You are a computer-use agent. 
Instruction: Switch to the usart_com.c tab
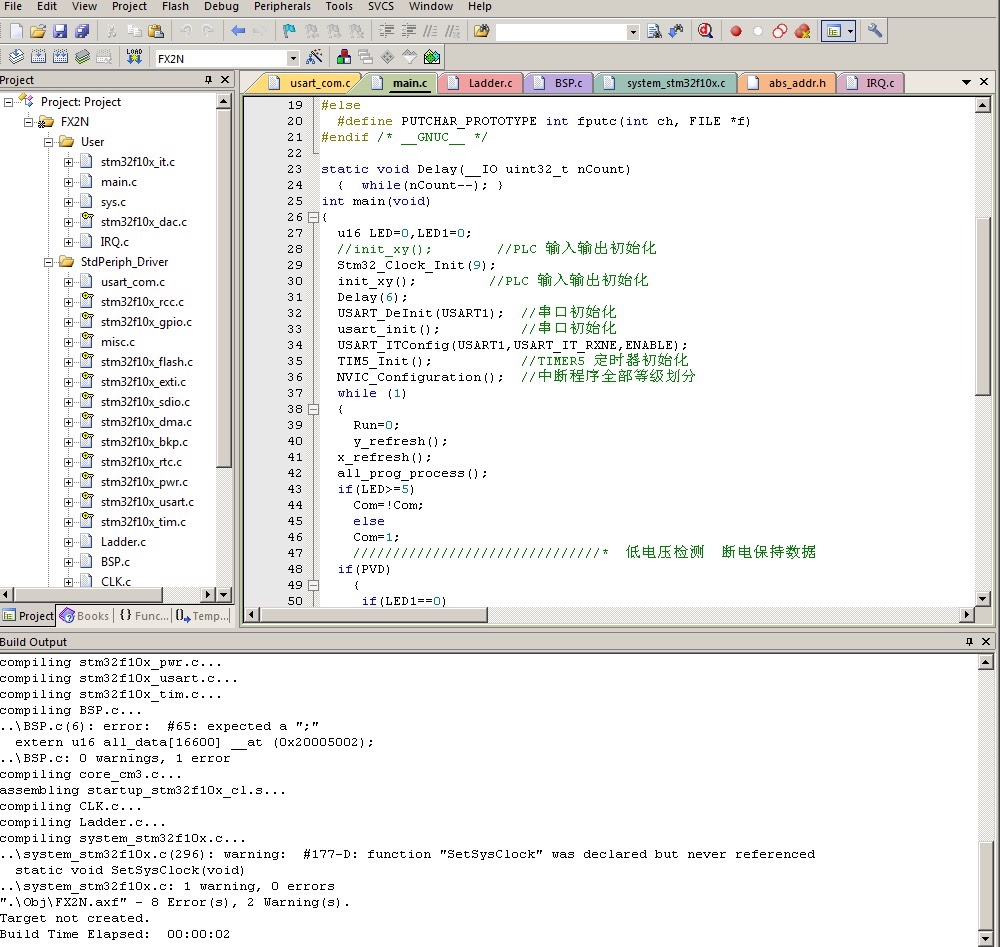point(311,83)
